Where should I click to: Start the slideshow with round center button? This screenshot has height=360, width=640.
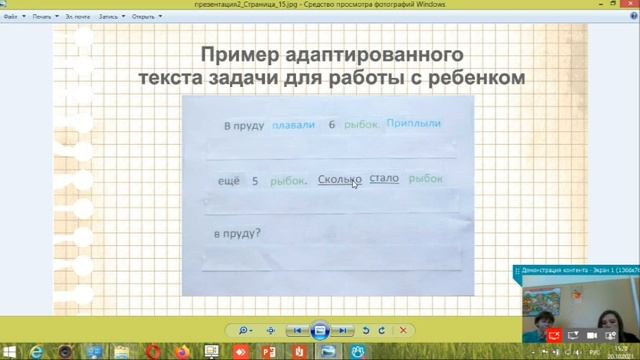coord(320,330)
